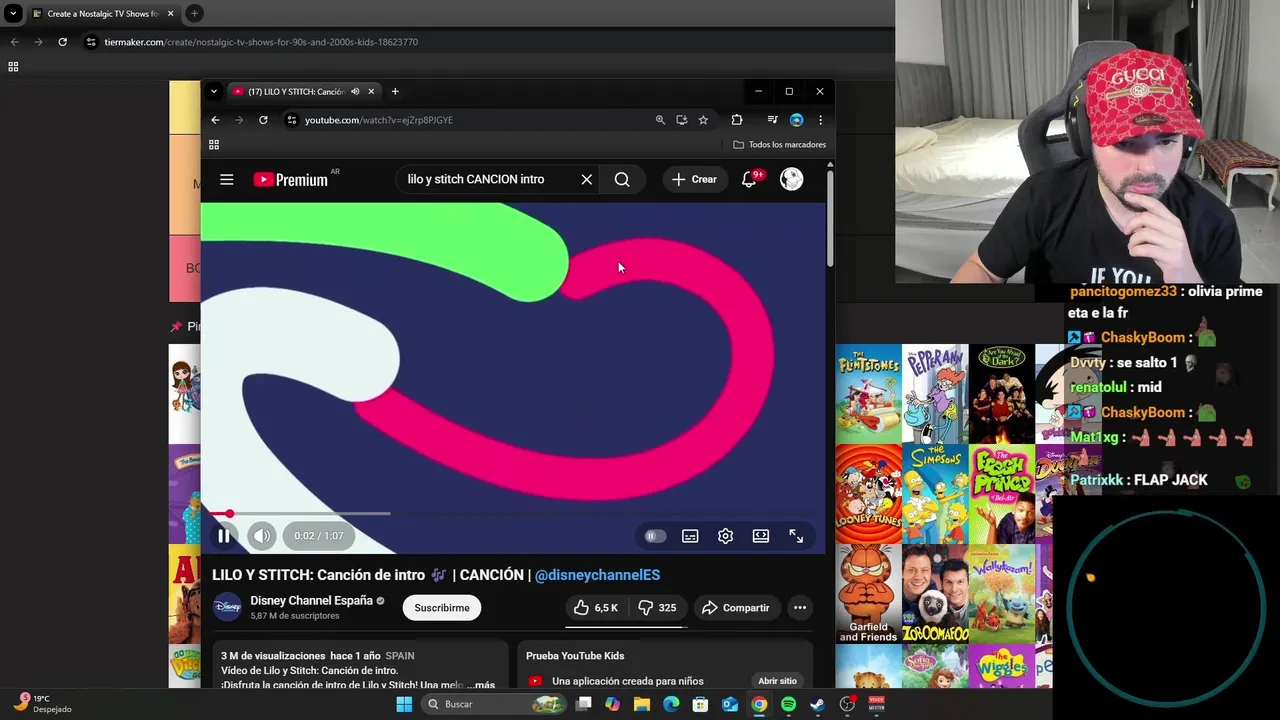
Task: Open Spotify from the taskbar
Action: (x=788, y=704)
